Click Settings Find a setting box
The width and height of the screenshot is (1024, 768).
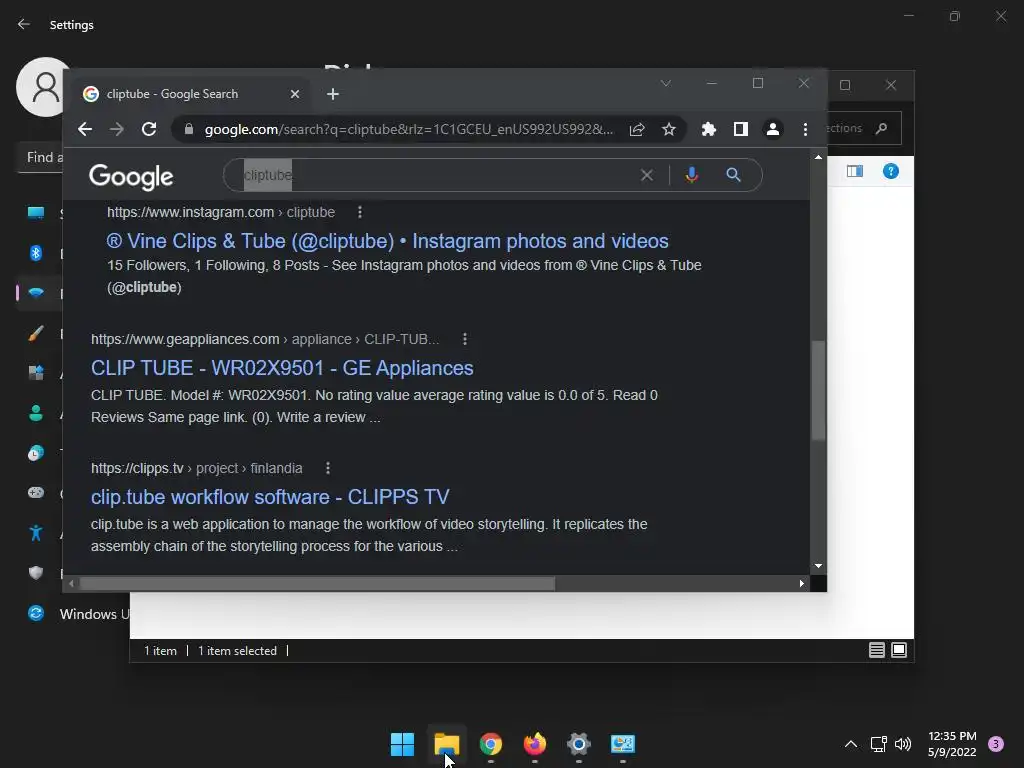tap(42, 157)
